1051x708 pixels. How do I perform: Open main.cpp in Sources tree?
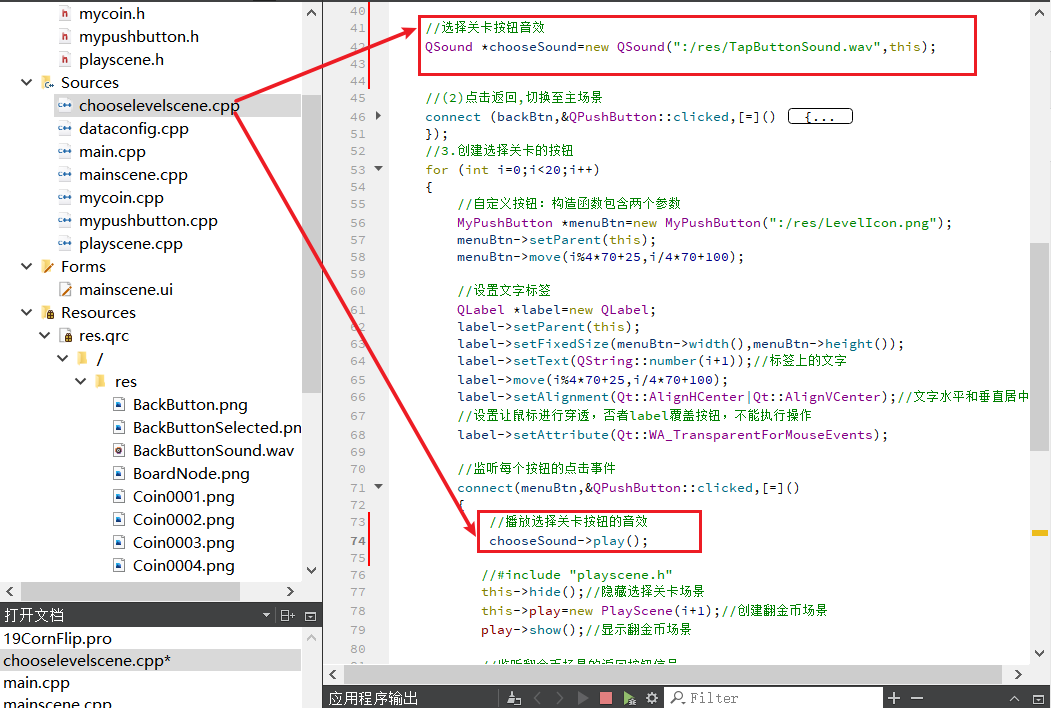pos(113,152)
